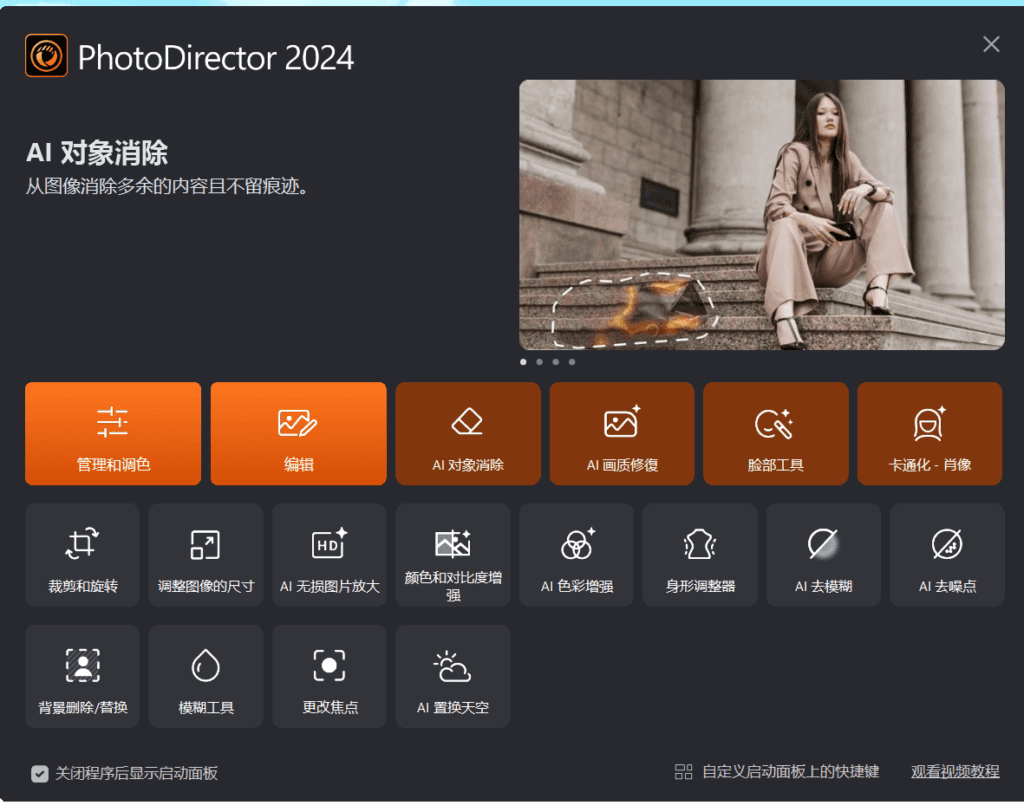This screenshot has height=812, width=1024.
Task: Open 颜色和对比度增强
Action: pos(453,555)
